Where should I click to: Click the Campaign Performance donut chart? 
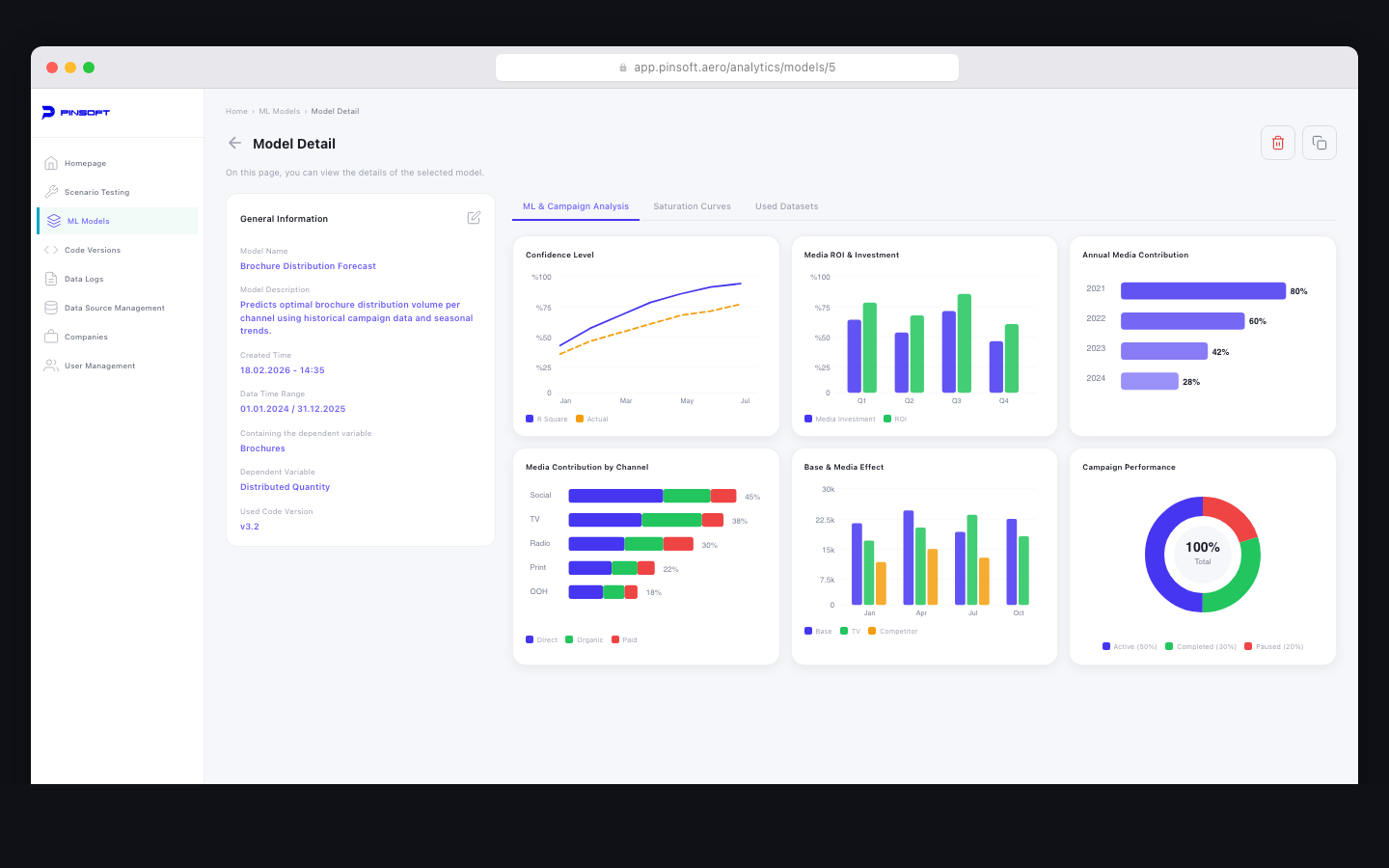1202,556
